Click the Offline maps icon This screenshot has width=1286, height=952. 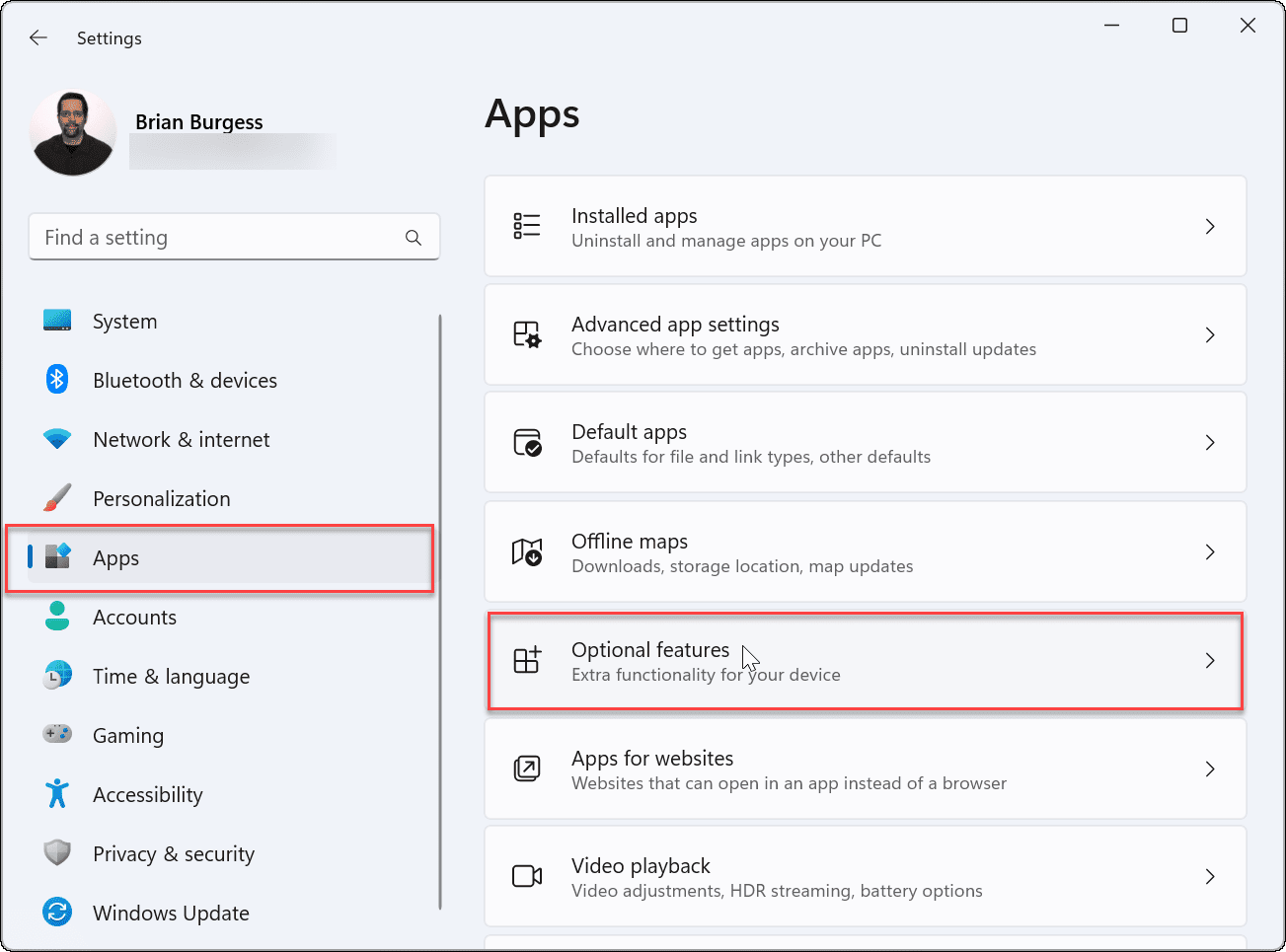tap(527, 551)
